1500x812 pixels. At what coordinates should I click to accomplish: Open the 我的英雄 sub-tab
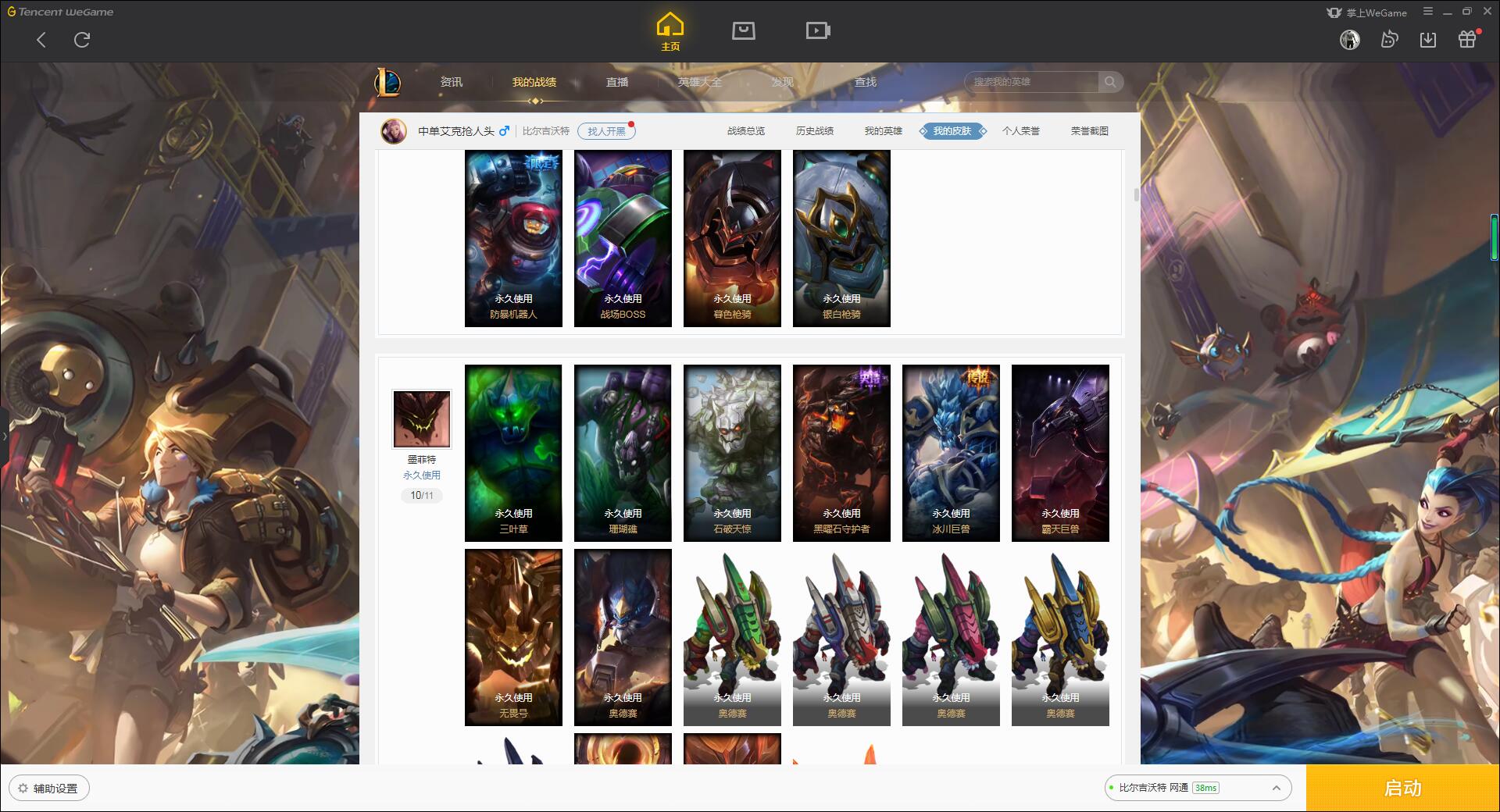(x=884, y=131)
